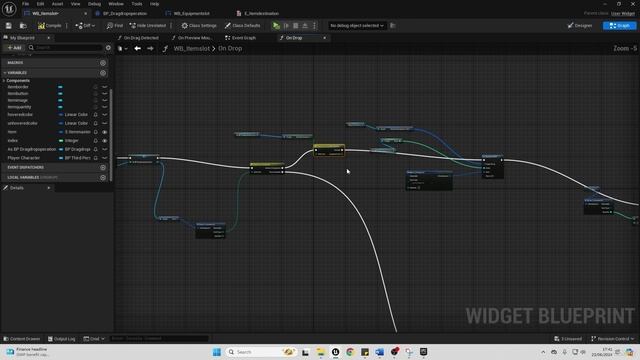Switch to Event Graph tab
The image size is (640, 360).
(x=244, y=38)
